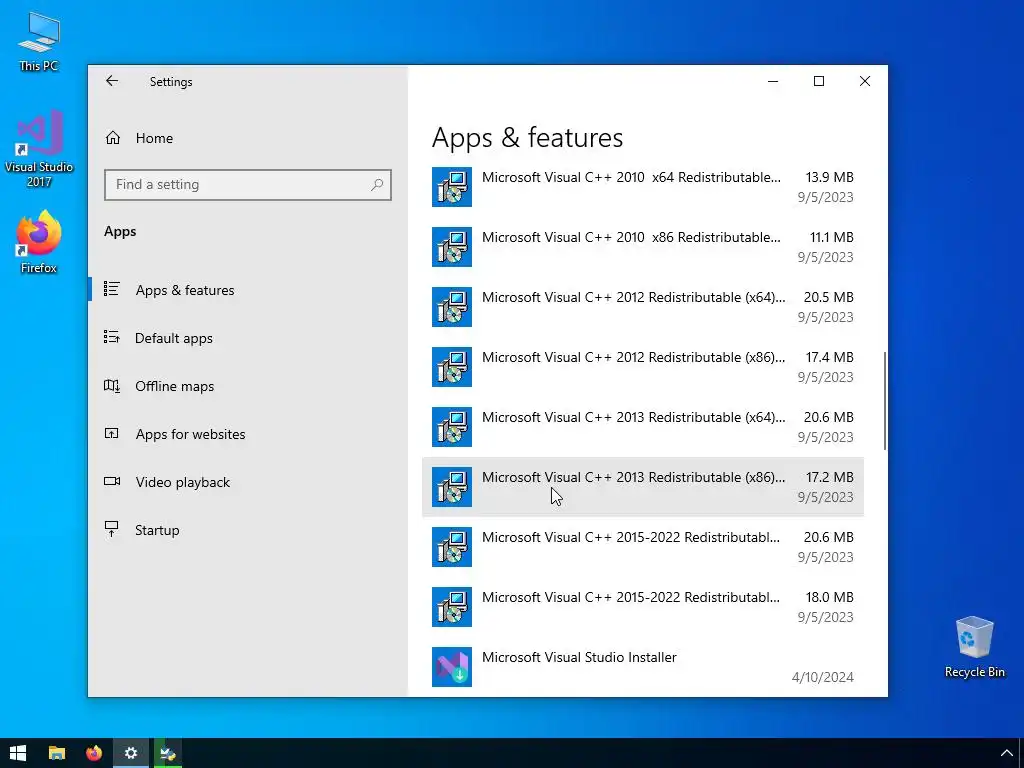Select Visual Studio 2017 desktop shortcut
Screen dimensions: 1024x768
pos(39,149)
